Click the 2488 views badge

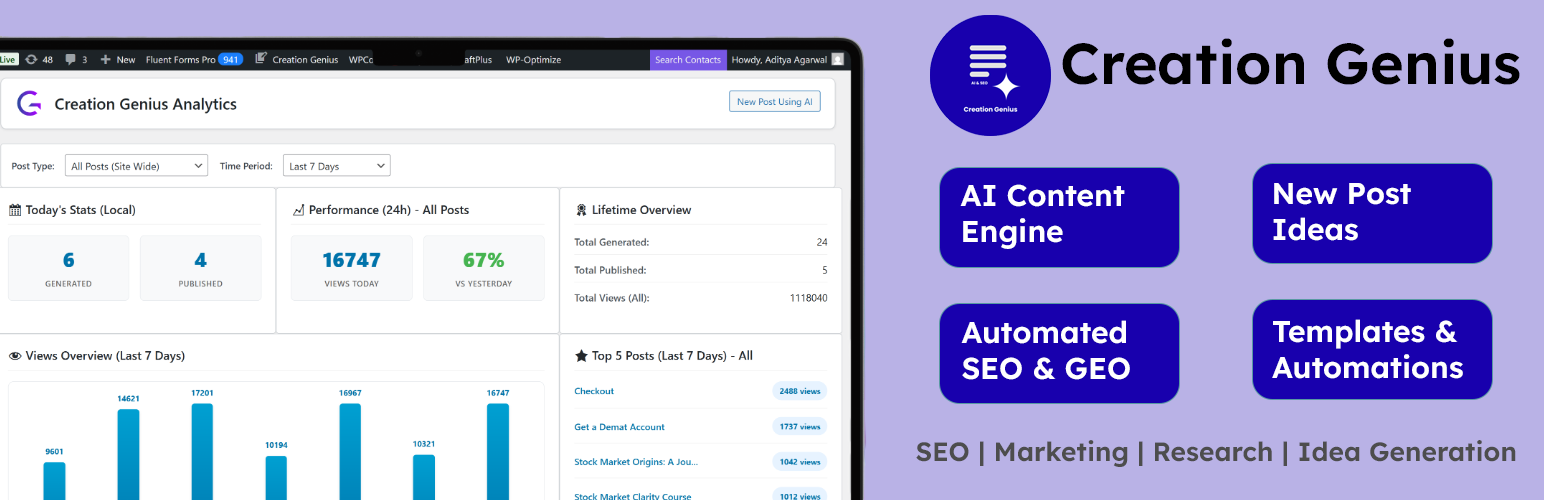pyautogui.click(x=800, y=391)
